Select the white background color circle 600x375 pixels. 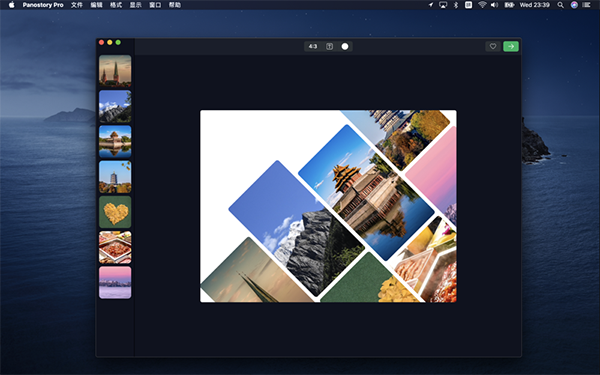pyautogui.click(x=345, y=46)
